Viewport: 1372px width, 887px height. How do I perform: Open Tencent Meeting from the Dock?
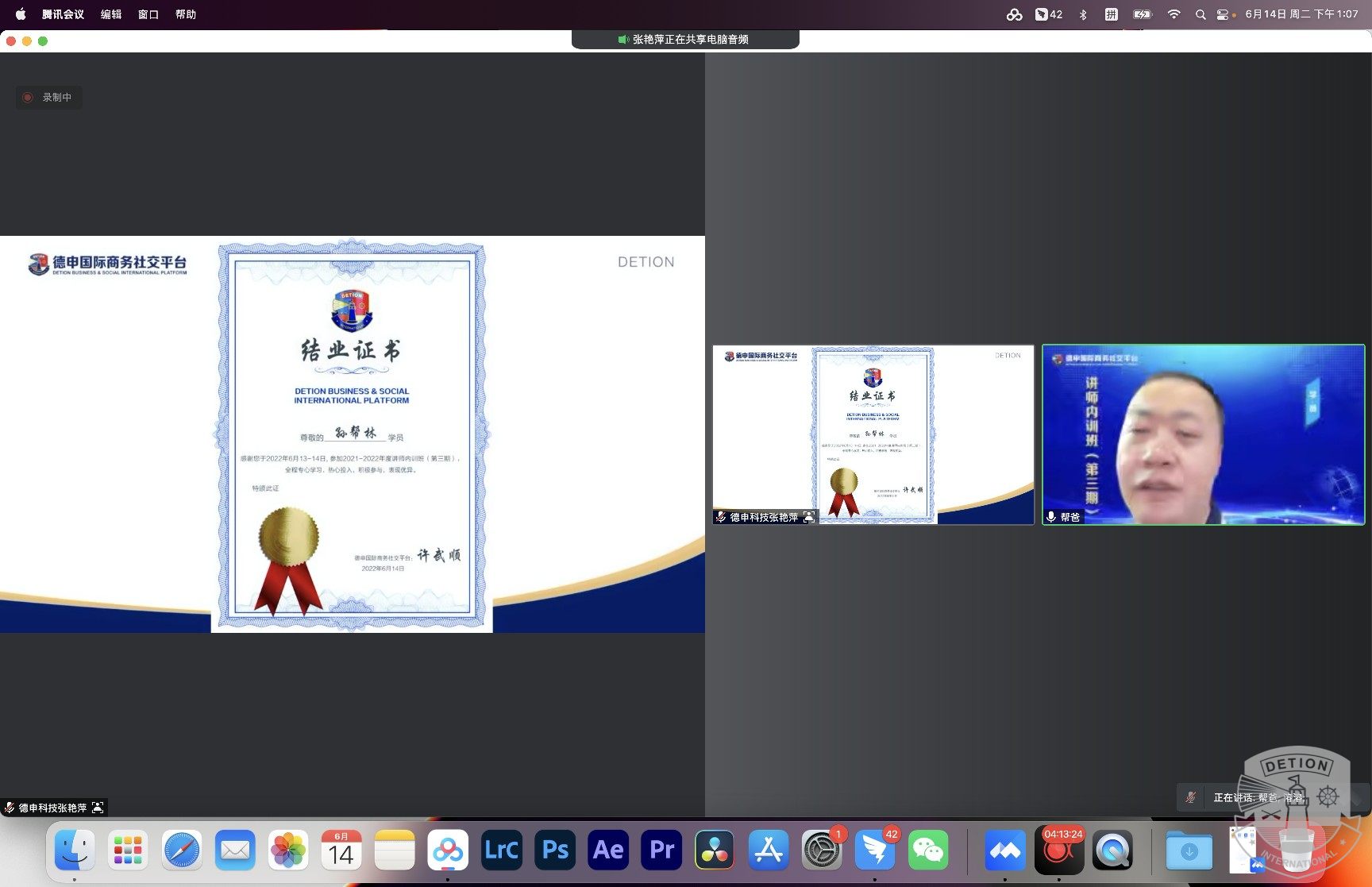tap(1004, 850)
